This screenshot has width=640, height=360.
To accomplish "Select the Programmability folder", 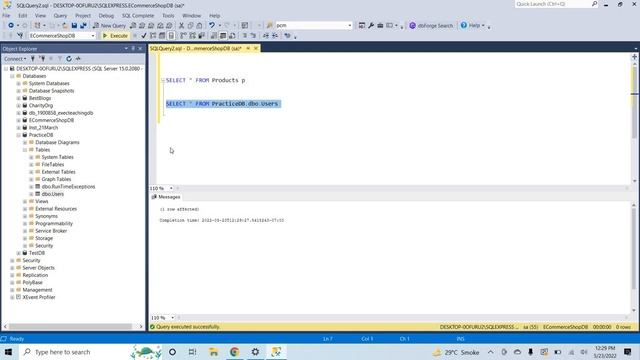I will pos(54,224).
